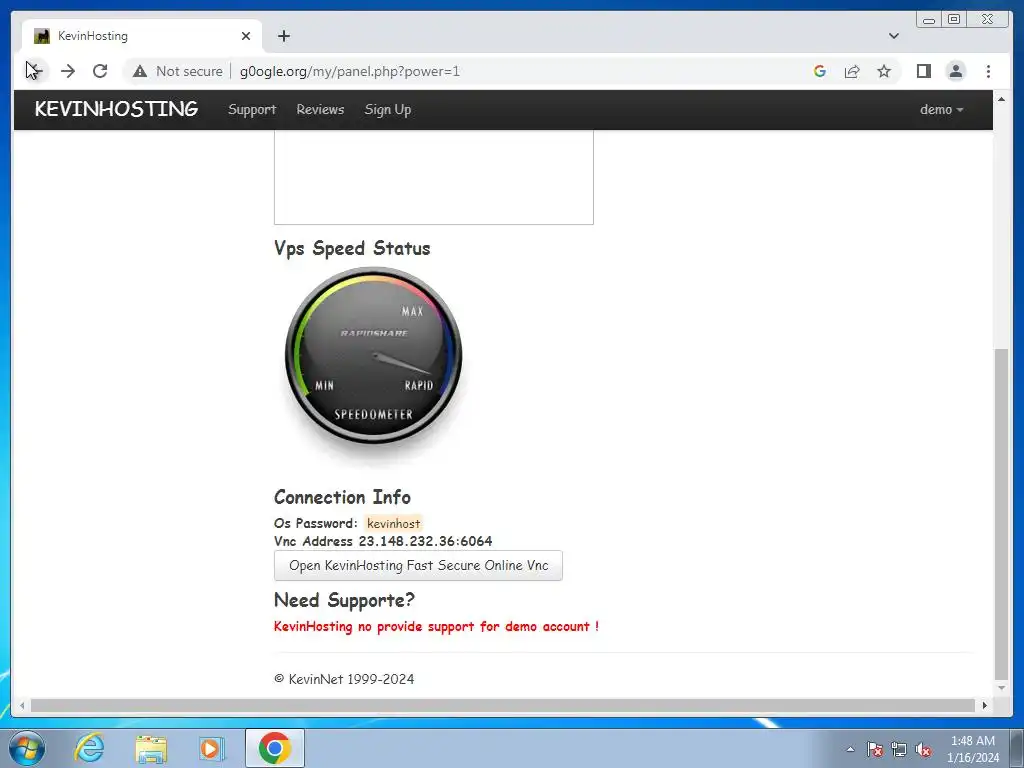Click the horizontal scrollbar right arrow
This screenshot has height=768, width=1024.
985,705
